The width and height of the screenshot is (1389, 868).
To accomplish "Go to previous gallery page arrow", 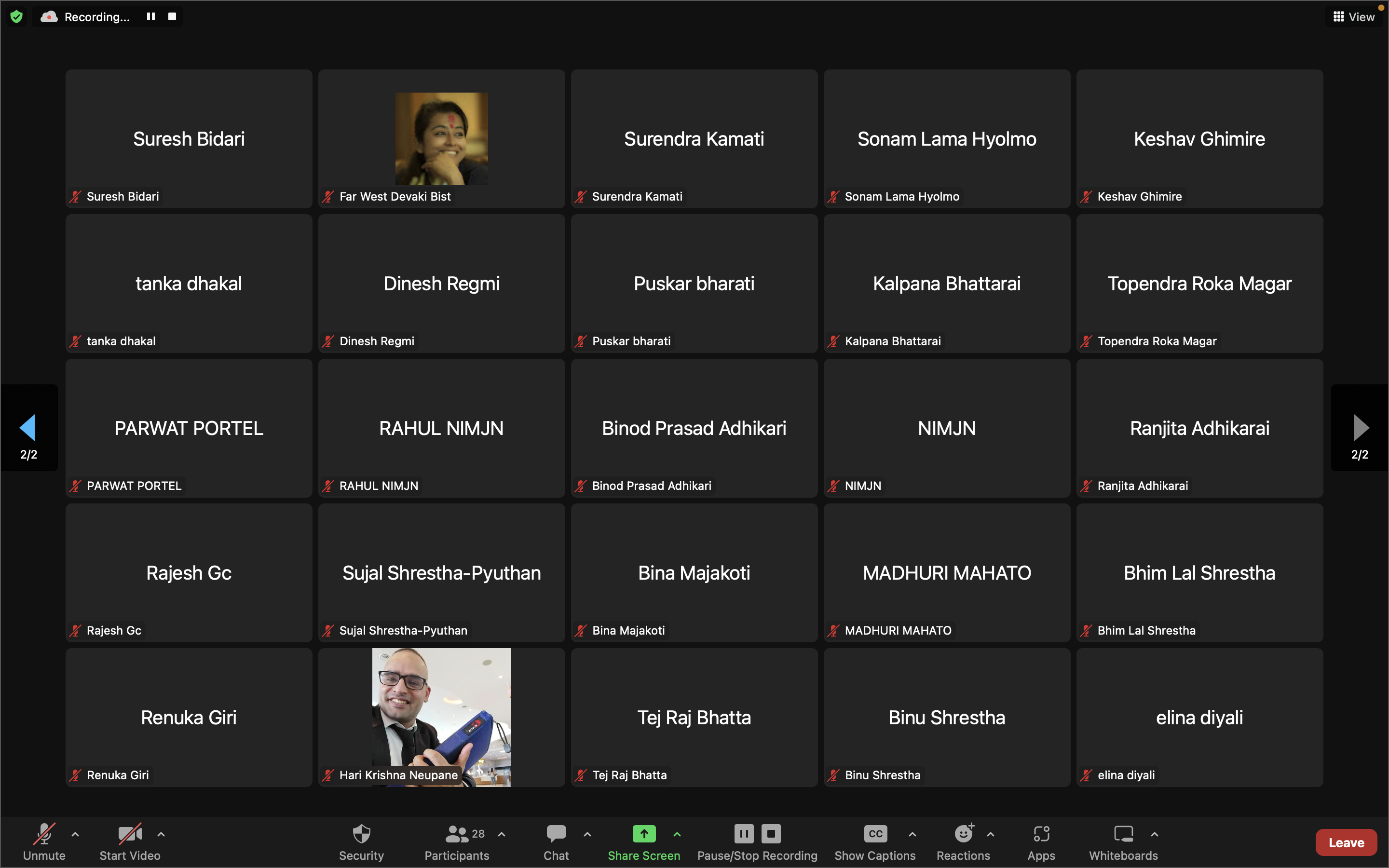I will [x=28, y=428].
